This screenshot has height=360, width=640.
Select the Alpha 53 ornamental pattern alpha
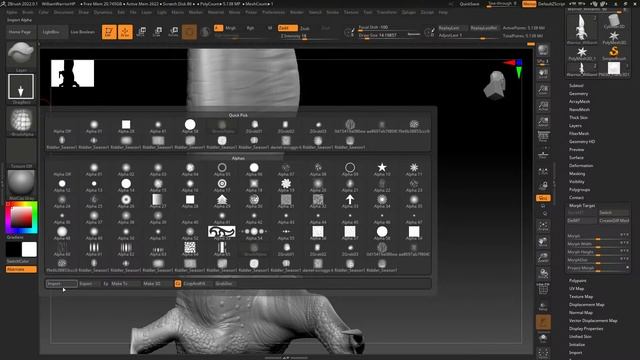coord(222,232)
